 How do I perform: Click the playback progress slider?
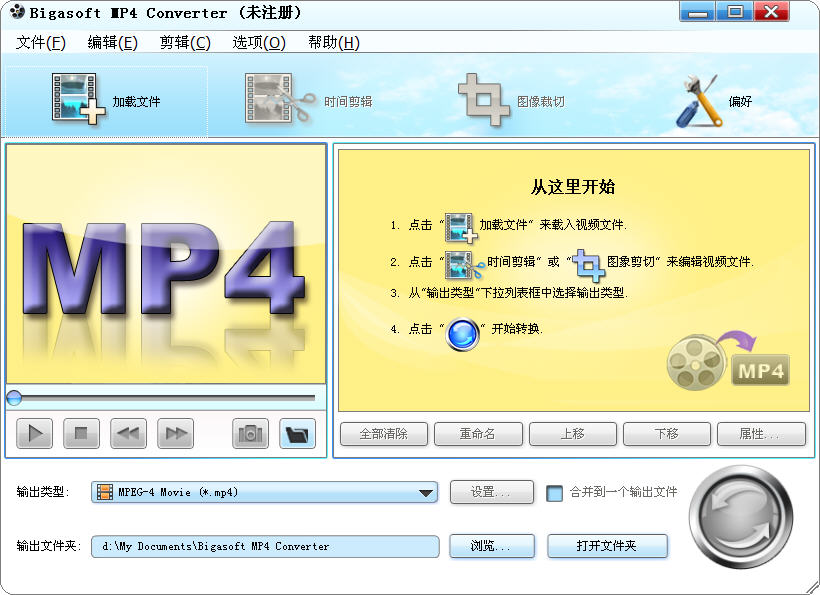(165, 398)
